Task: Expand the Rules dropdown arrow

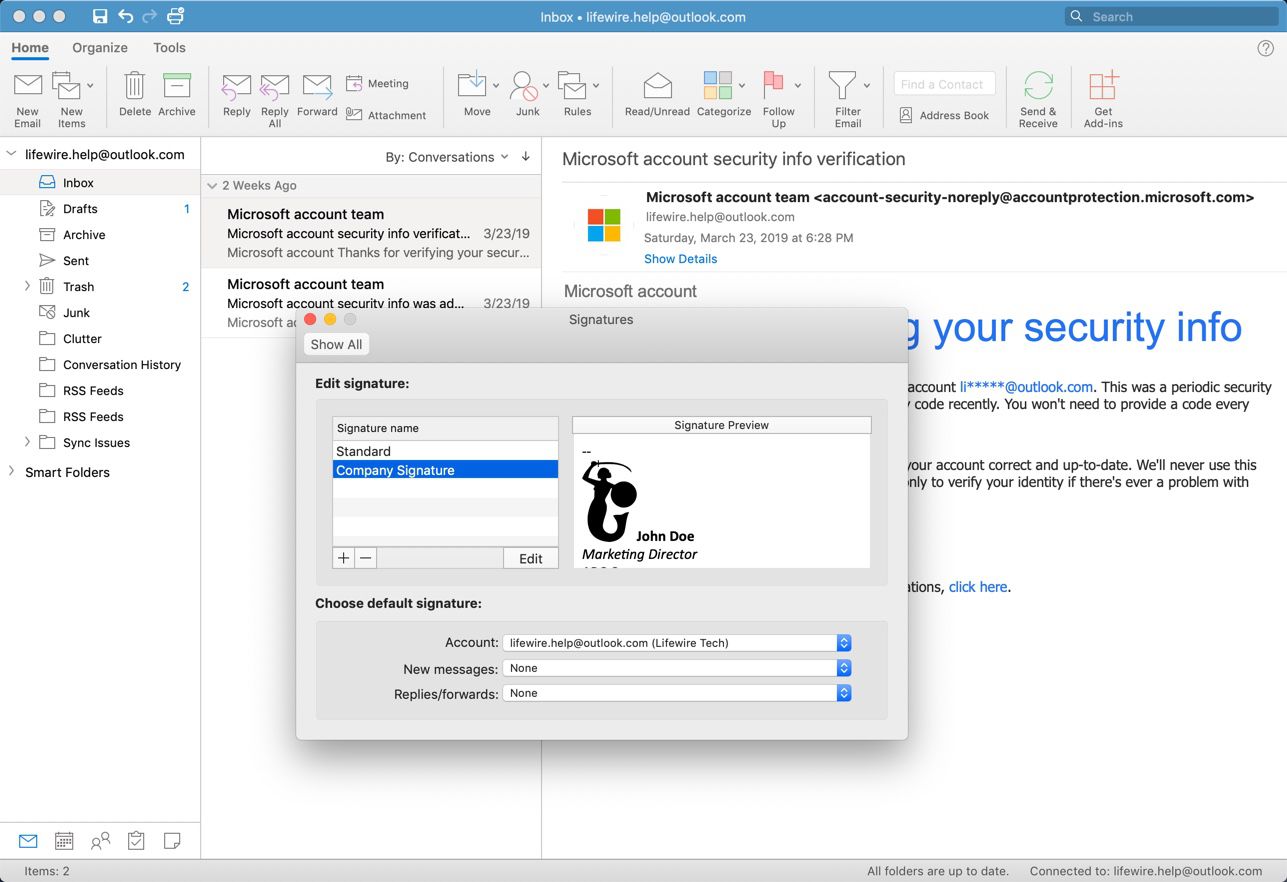Action: (596, 86)
